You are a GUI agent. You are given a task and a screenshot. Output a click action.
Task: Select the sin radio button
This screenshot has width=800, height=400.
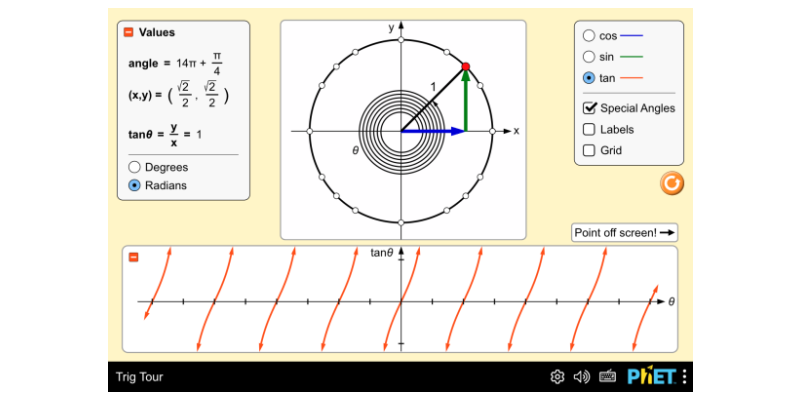click(x=589, y=57)
